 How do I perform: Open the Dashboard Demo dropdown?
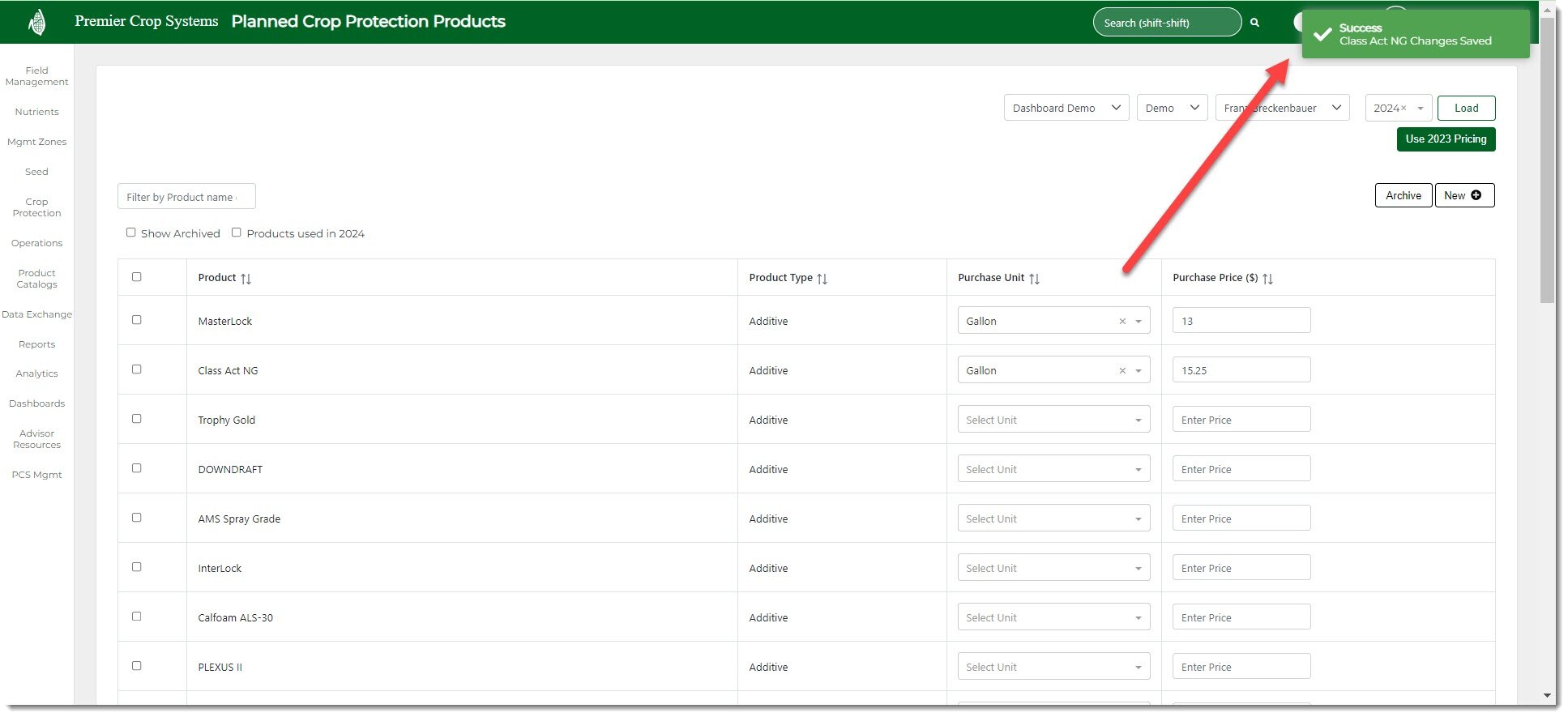point(1066,108)
